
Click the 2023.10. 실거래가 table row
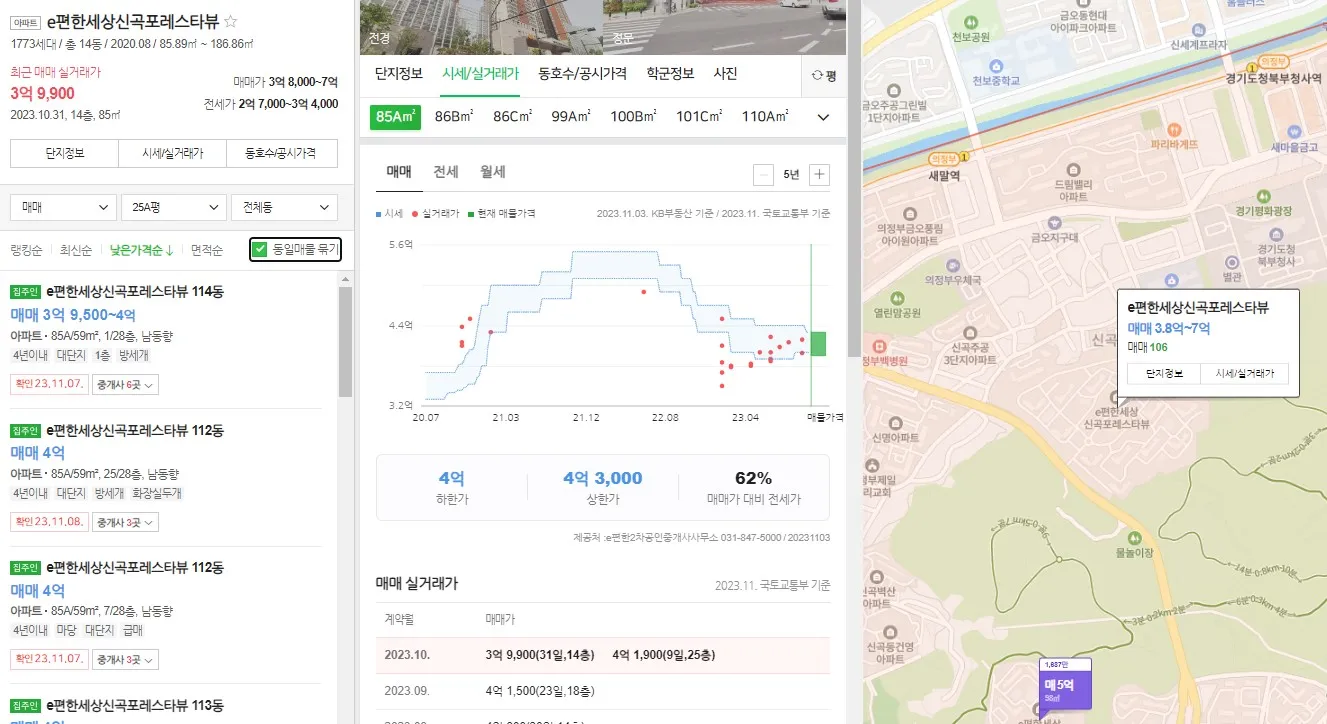coord(603,655)
